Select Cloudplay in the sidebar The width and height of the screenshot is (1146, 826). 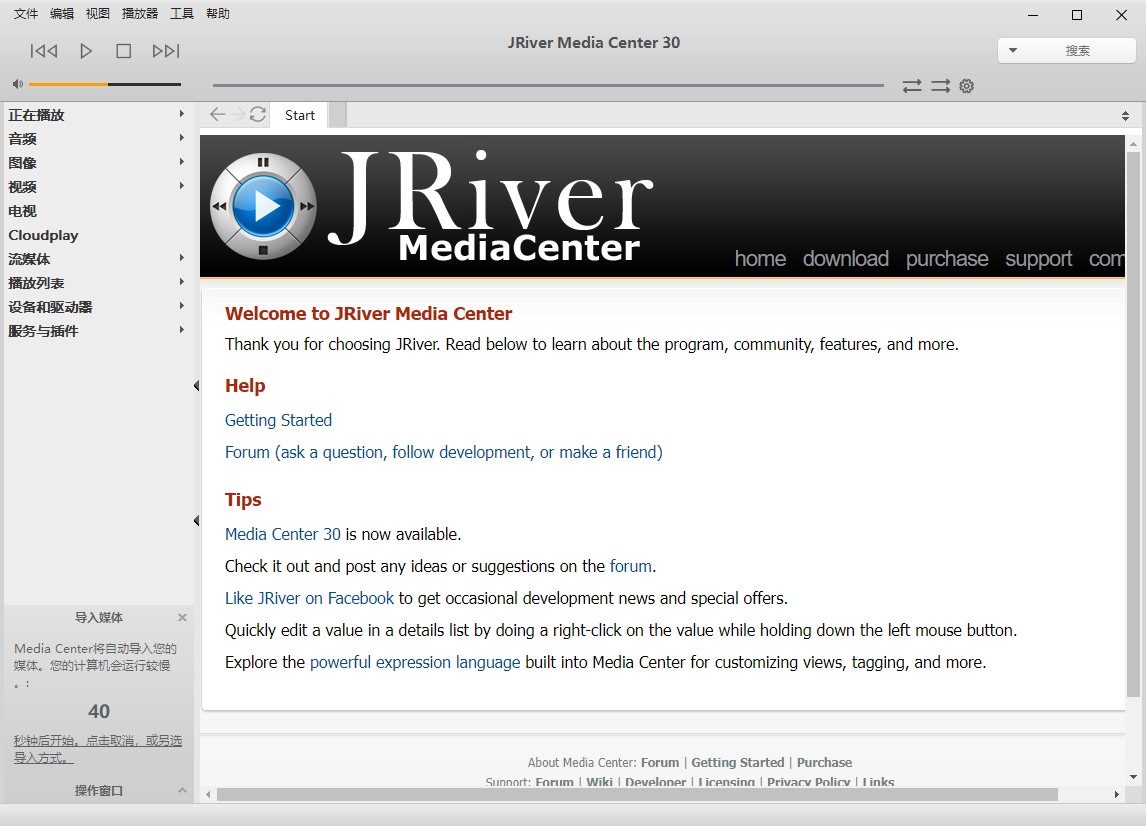click(43, 235)
